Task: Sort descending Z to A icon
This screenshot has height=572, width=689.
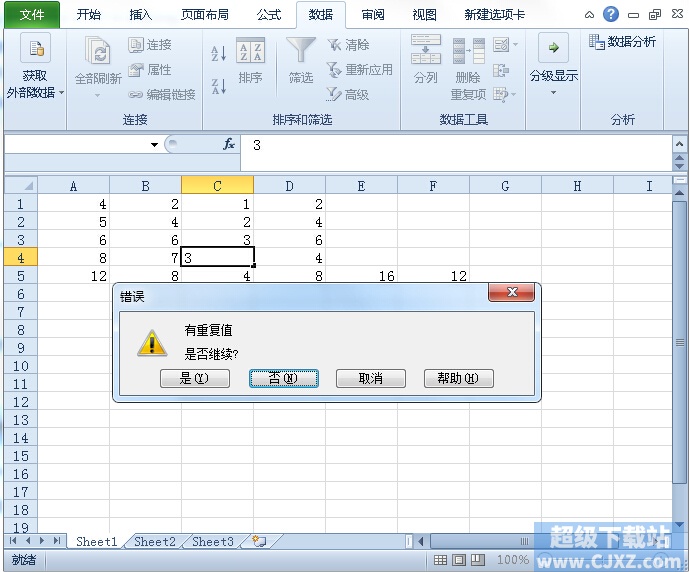Action: click(x=219, y=86)
